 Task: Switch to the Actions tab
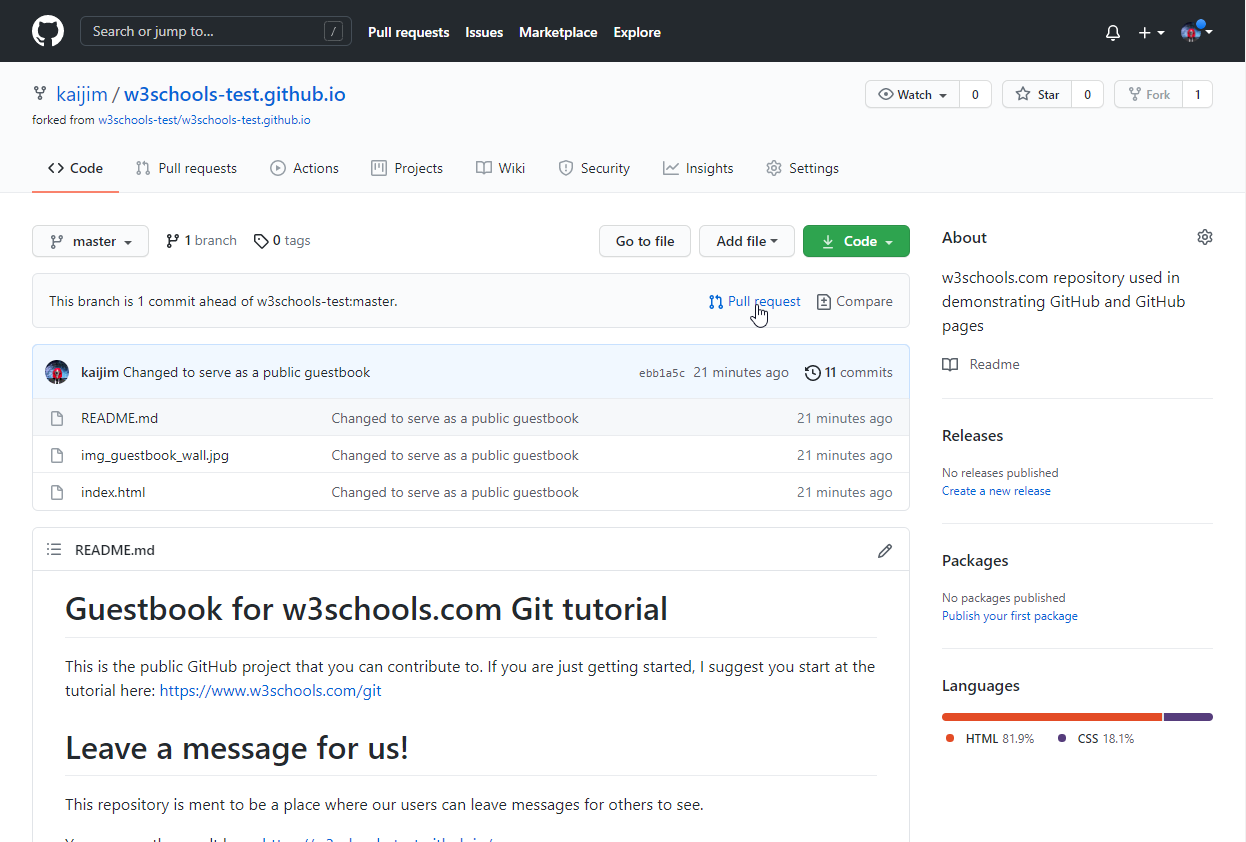[x=305, y=168]
